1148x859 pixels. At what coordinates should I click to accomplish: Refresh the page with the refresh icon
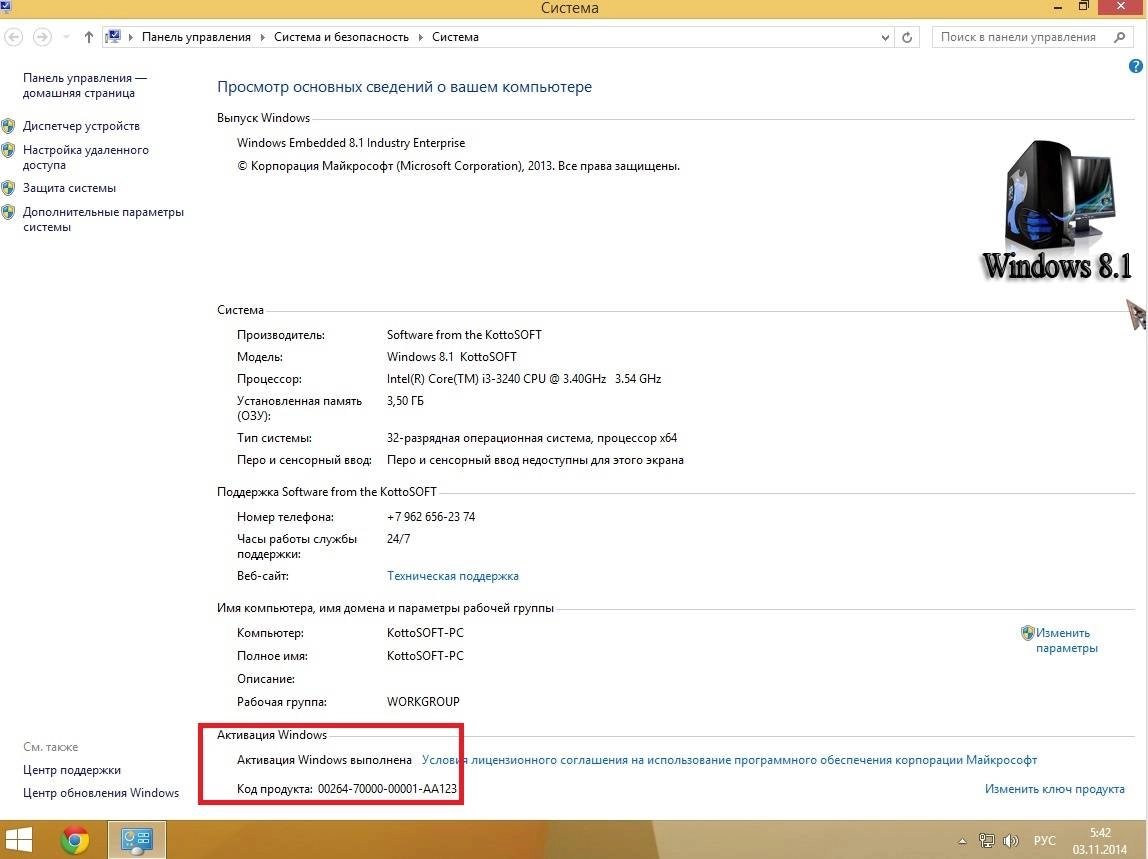[907, 37]
